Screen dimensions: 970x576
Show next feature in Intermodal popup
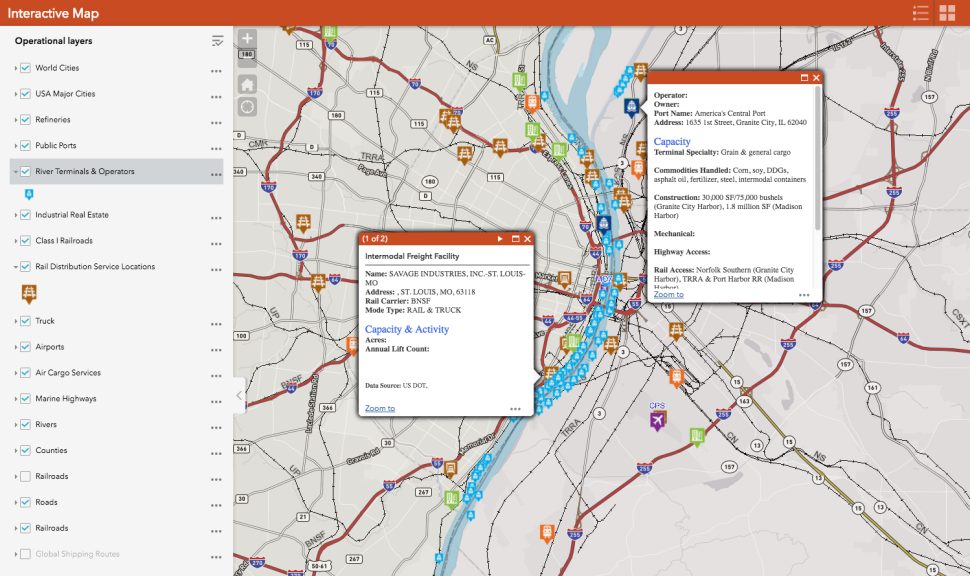pos(500,239)
